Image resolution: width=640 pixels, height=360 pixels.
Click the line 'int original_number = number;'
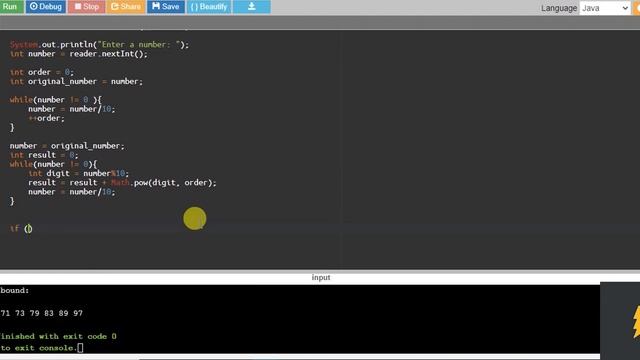tap(76, 82)
